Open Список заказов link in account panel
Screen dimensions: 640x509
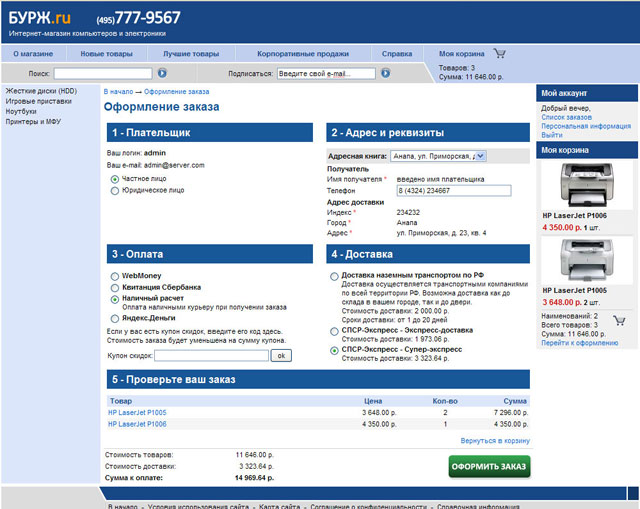566,117
